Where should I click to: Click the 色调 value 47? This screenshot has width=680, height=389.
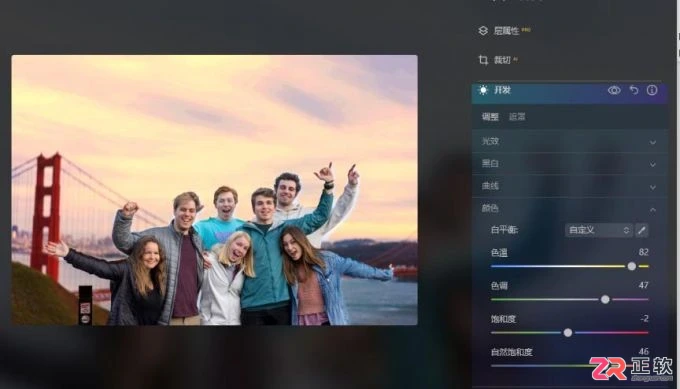644,285
